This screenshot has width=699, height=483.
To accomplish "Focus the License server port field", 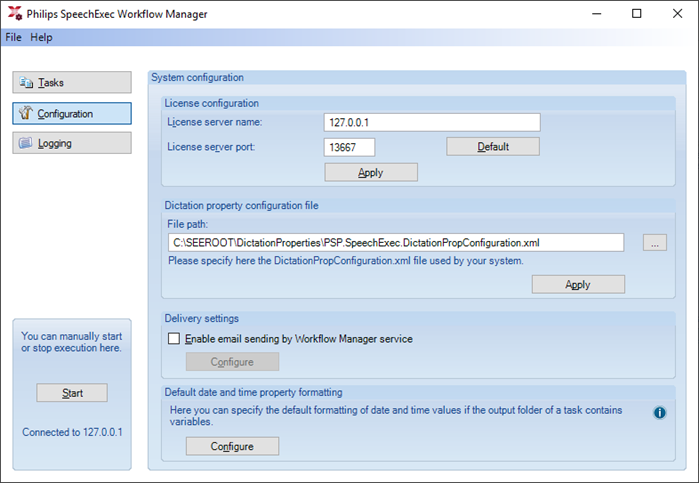I will [350, 147].
